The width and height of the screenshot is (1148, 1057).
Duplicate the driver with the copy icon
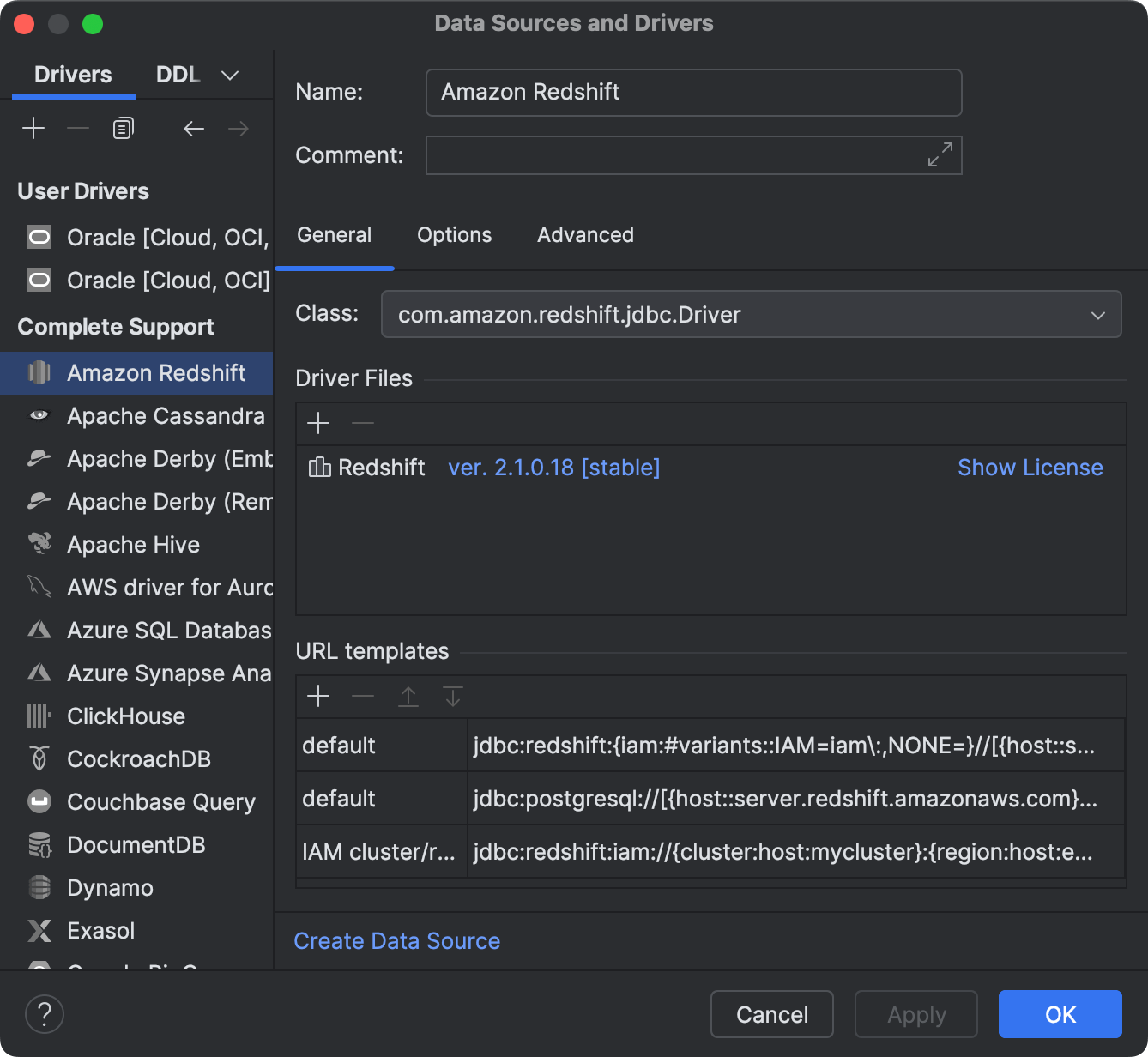(122, 127)
